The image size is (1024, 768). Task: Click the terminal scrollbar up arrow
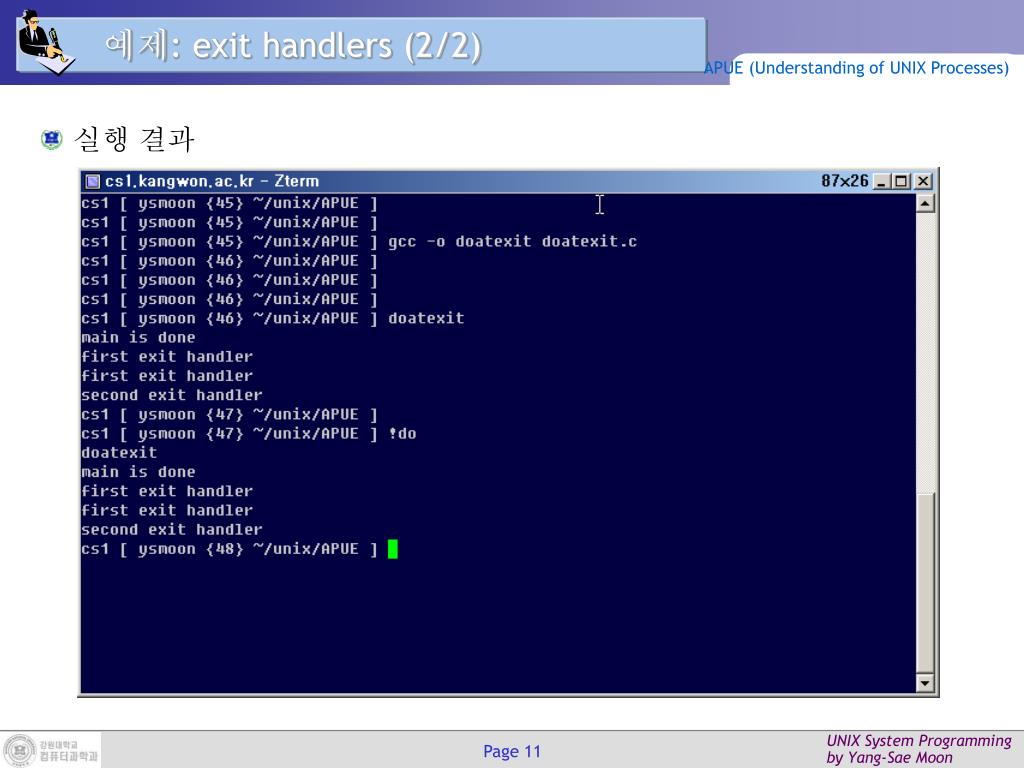[925, 204]
